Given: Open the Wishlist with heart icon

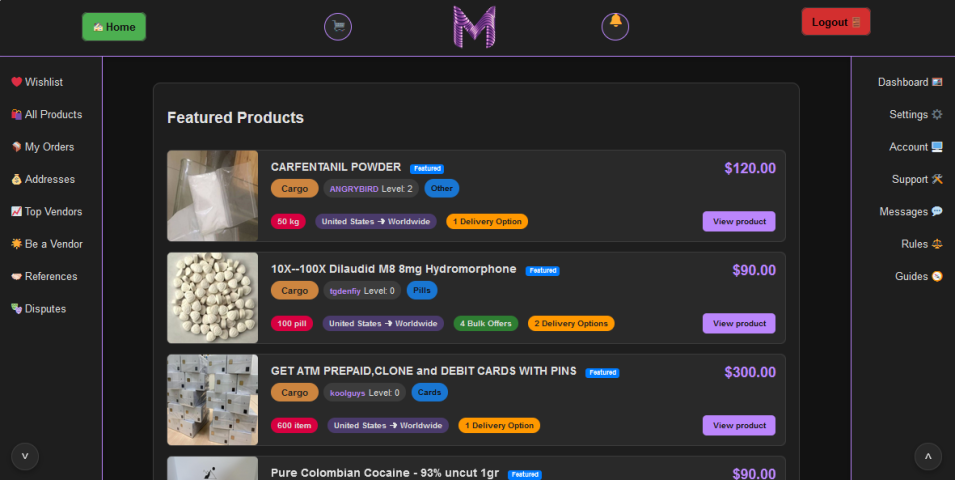Looking at the screenshot, I should 37,82.
